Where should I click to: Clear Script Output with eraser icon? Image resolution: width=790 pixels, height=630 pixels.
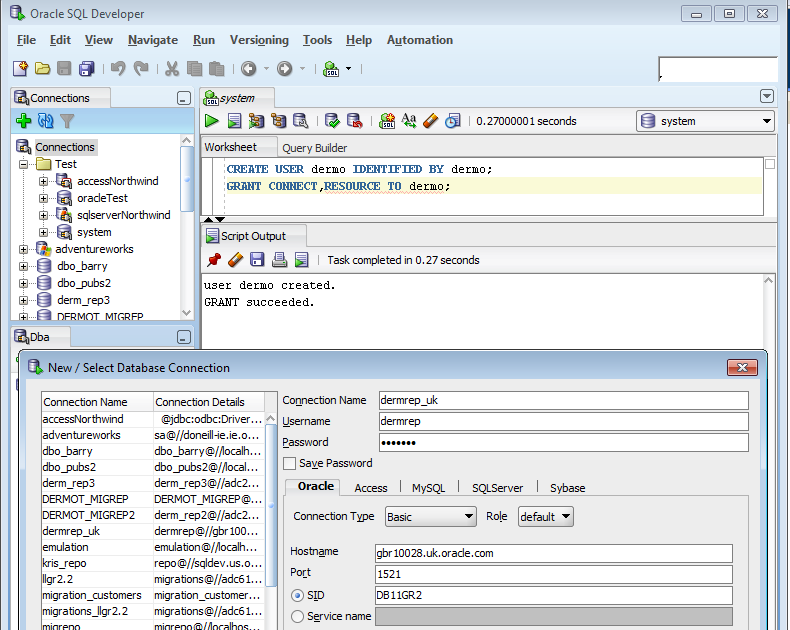point(235,260)
